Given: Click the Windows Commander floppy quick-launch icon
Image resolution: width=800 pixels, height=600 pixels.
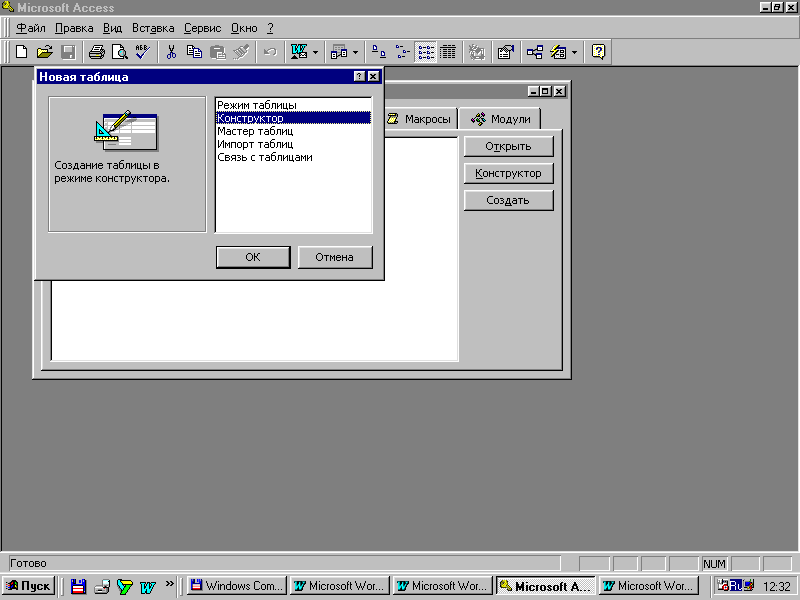Looking at the screenshot, I should click(x=78, y=586).
